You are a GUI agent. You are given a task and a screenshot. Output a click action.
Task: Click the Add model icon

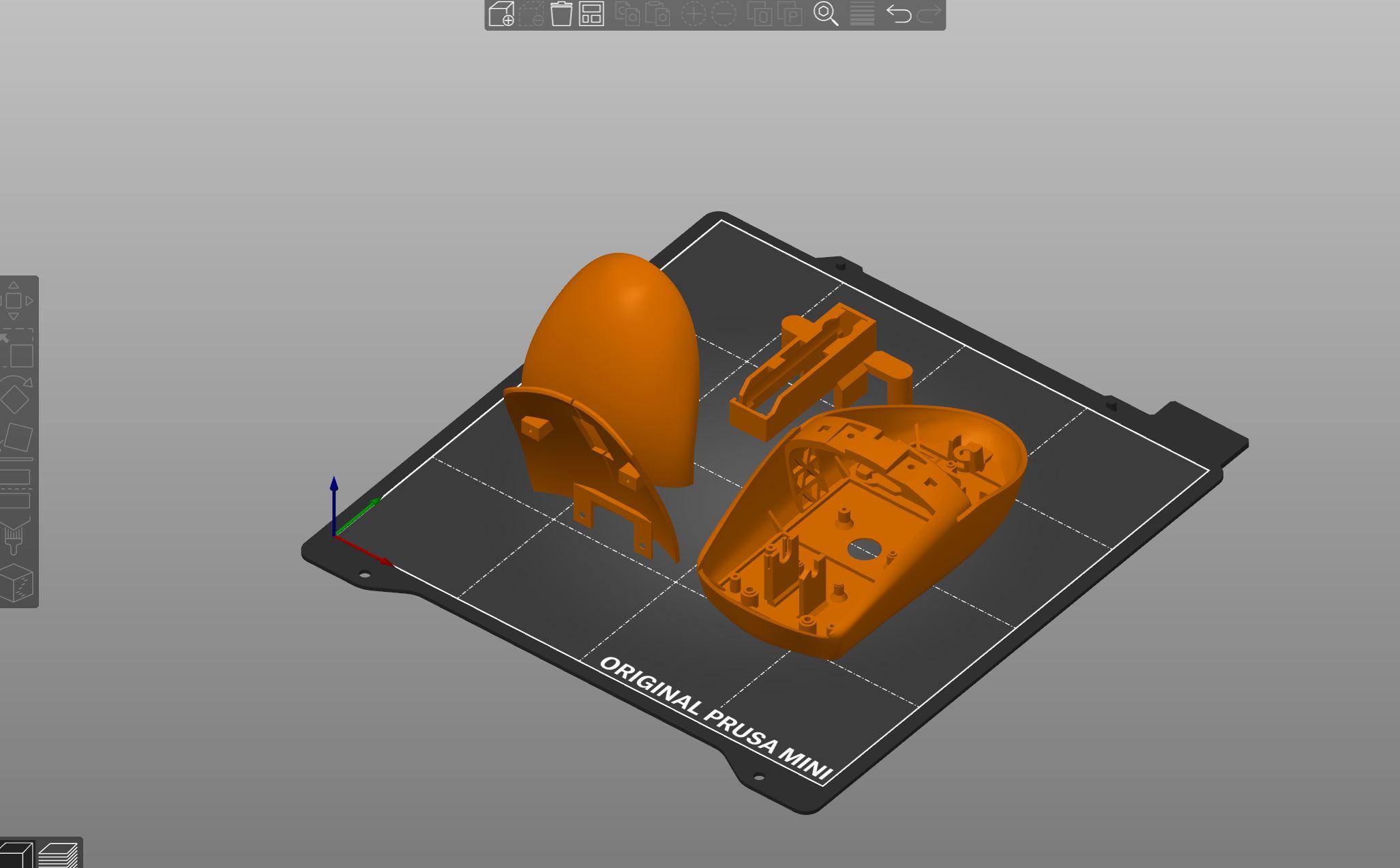click(x=501, y=14)
